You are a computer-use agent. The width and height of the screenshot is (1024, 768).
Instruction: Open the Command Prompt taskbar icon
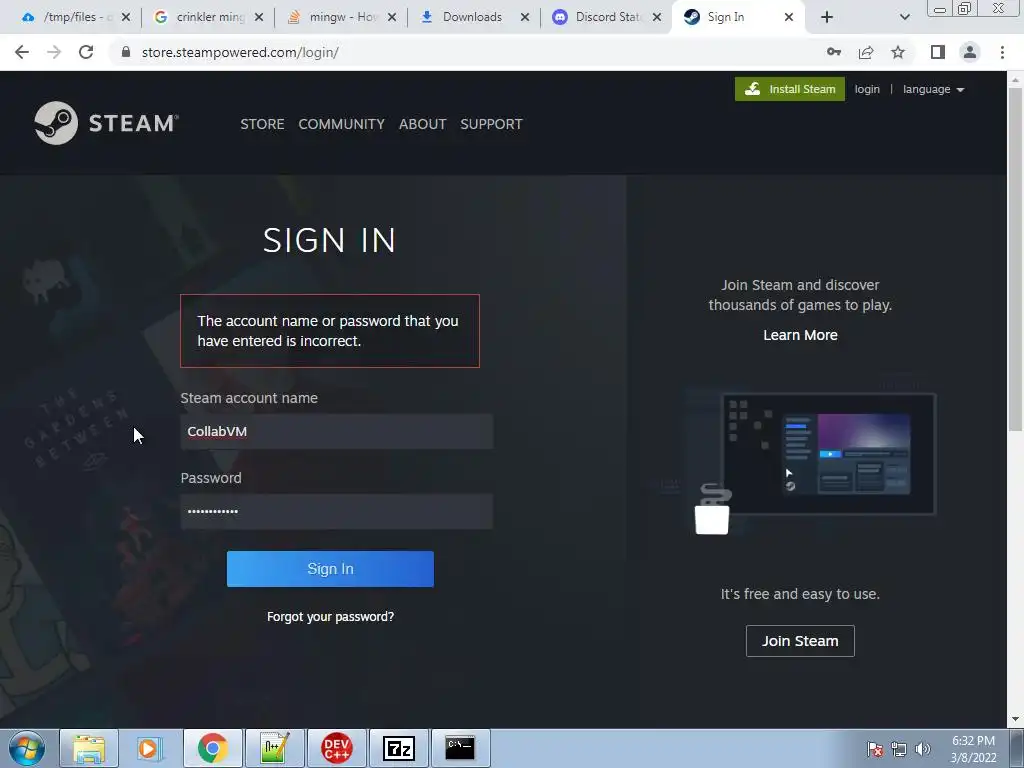(x=460, y=748)
